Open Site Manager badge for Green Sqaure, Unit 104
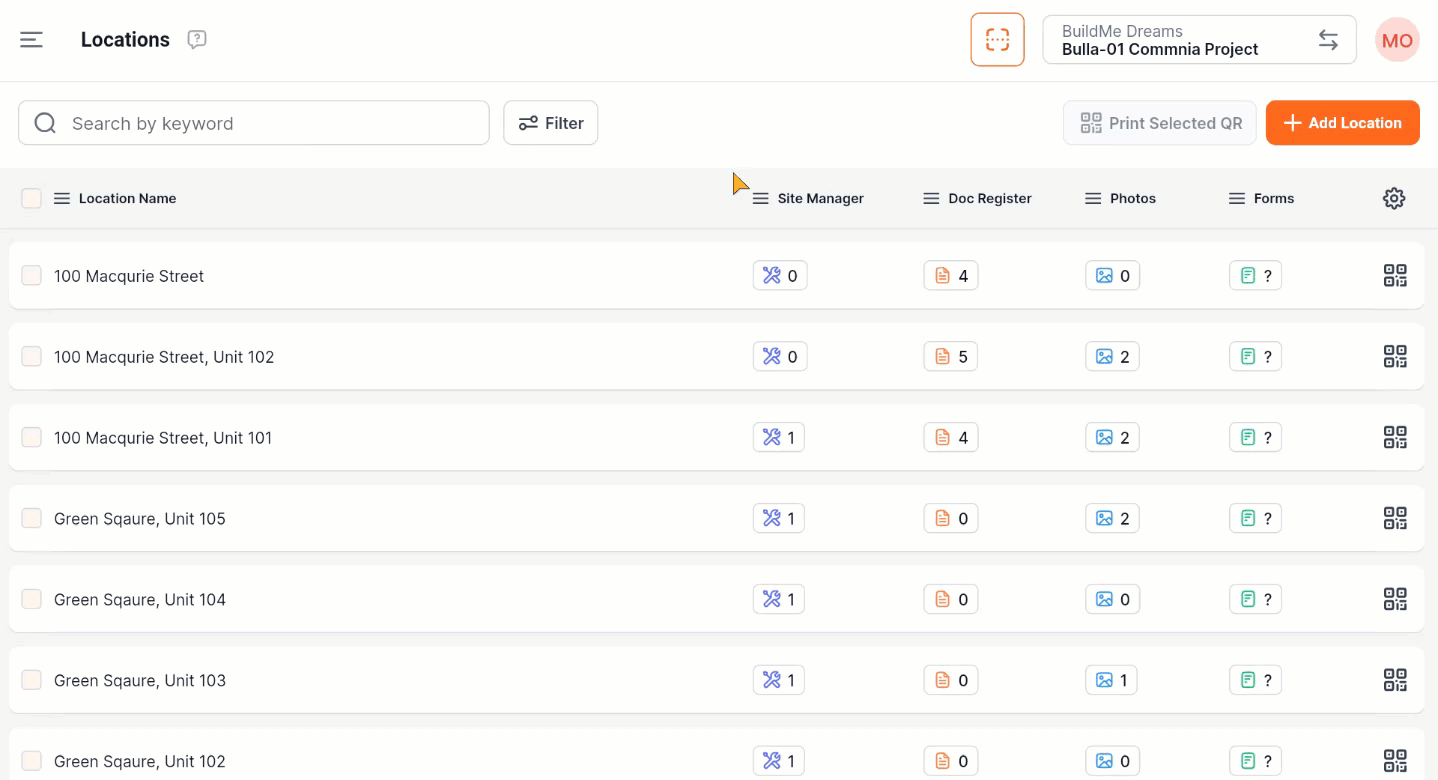1438x780 pixels. tap(779, 599)
